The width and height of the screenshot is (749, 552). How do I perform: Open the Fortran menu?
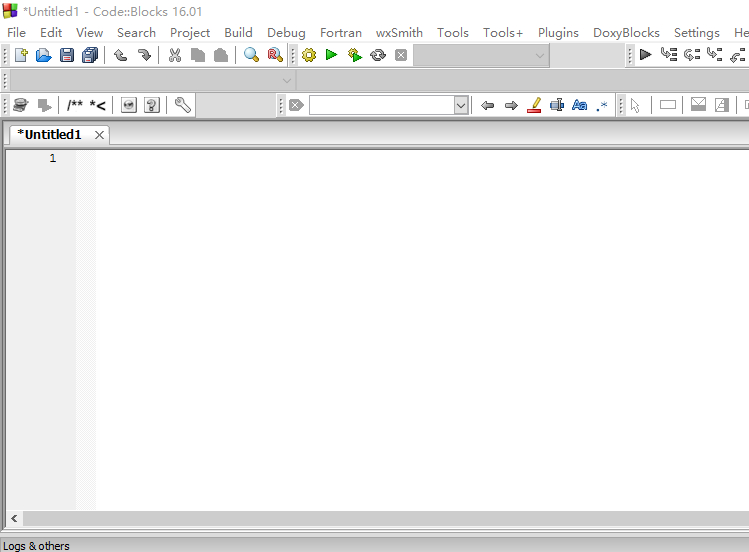point(341,32)
